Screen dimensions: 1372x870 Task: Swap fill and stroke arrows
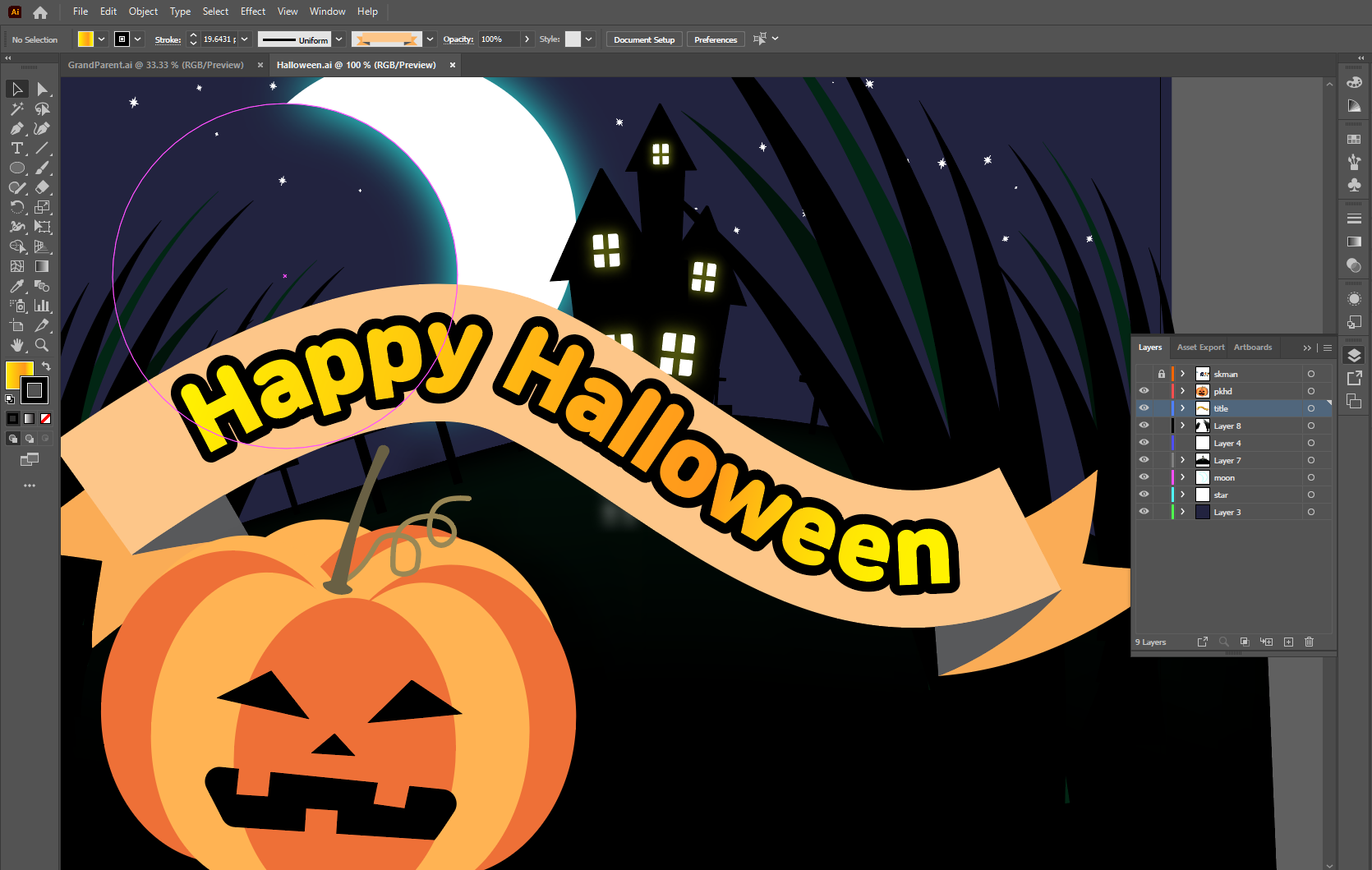[x=47, y=366]
